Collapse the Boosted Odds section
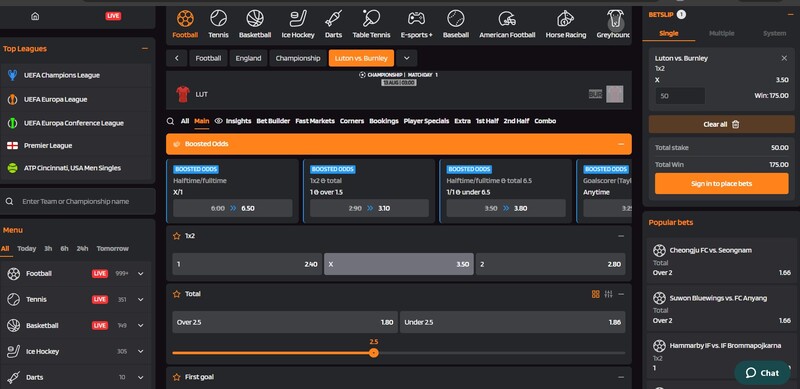 point(621,144)
